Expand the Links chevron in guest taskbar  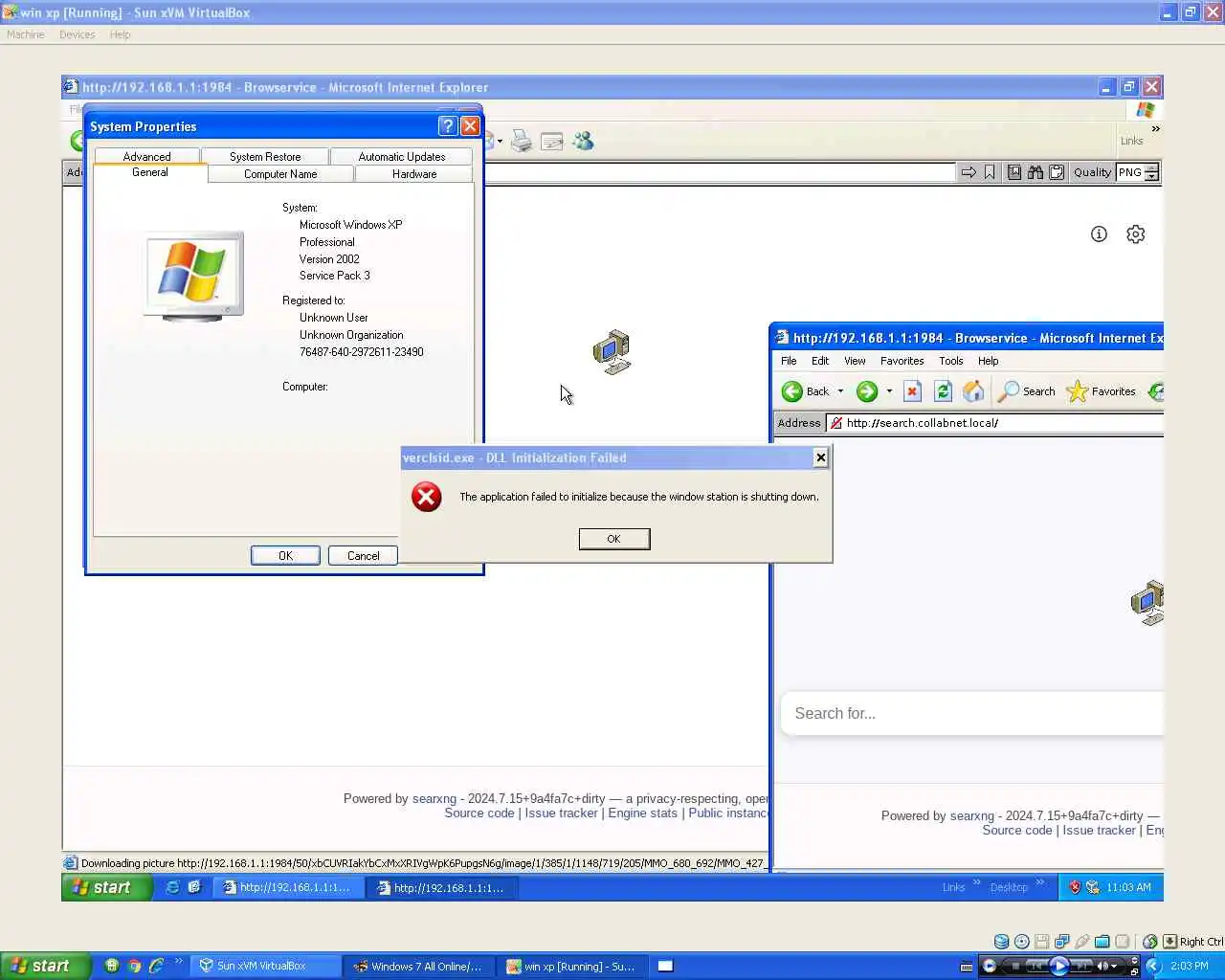pyautogui.click(x=976, y=882)
